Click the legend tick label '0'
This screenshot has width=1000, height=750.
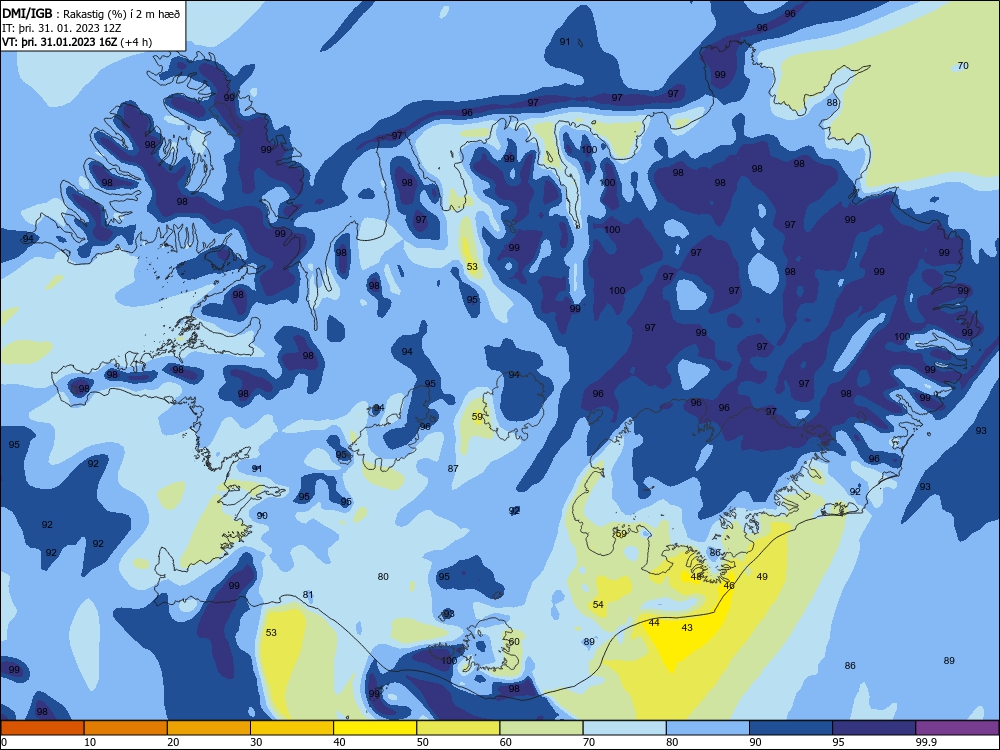pos(4,742)
